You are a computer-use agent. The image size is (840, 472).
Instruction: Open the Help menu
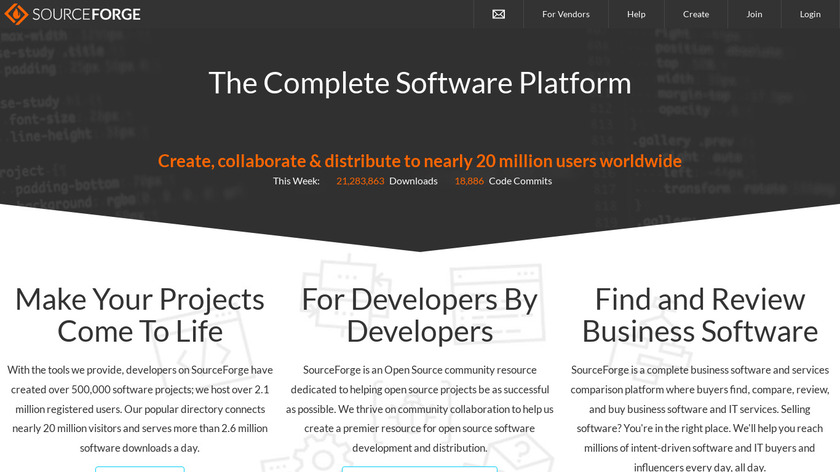636,14
